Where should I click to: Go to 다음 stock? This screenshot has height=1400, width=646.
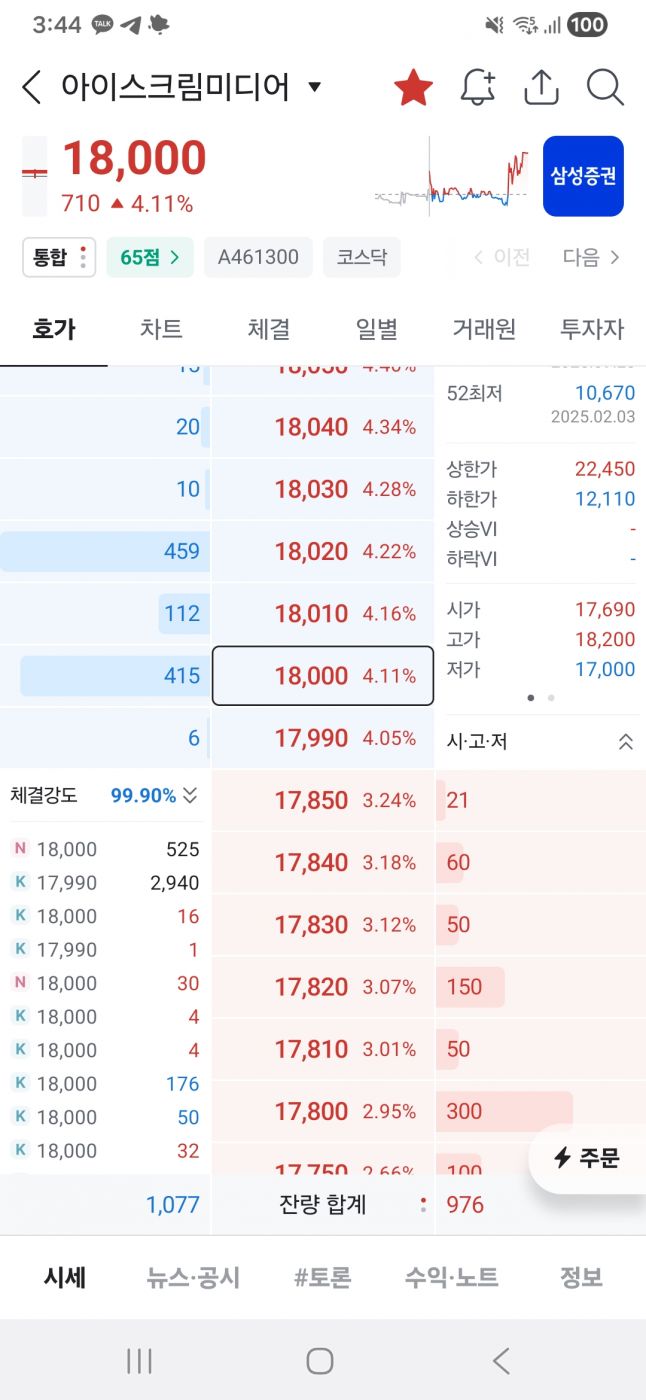click(x=591, y=258)
